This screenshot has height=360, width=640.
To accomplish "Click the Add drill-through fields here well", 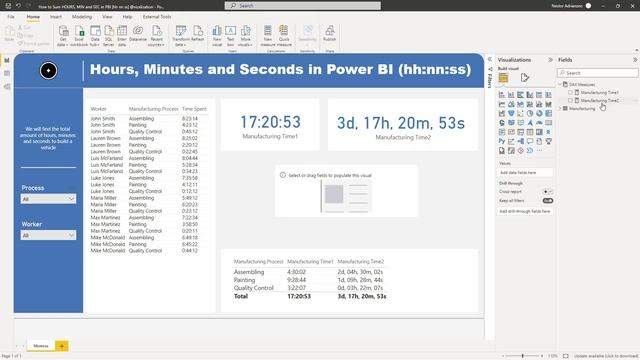I will (x=526, y=211).
